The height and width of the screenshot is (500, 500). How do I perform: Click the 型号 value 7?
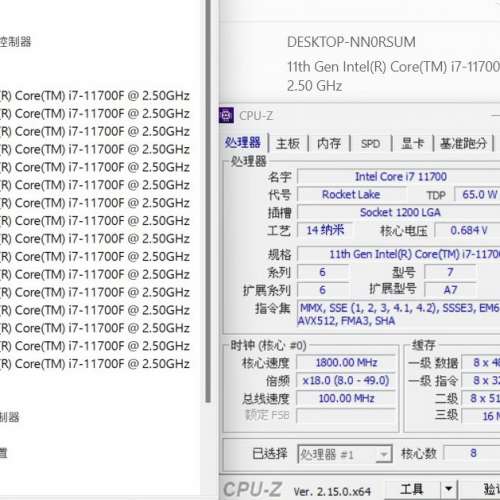tap(450, 272)
